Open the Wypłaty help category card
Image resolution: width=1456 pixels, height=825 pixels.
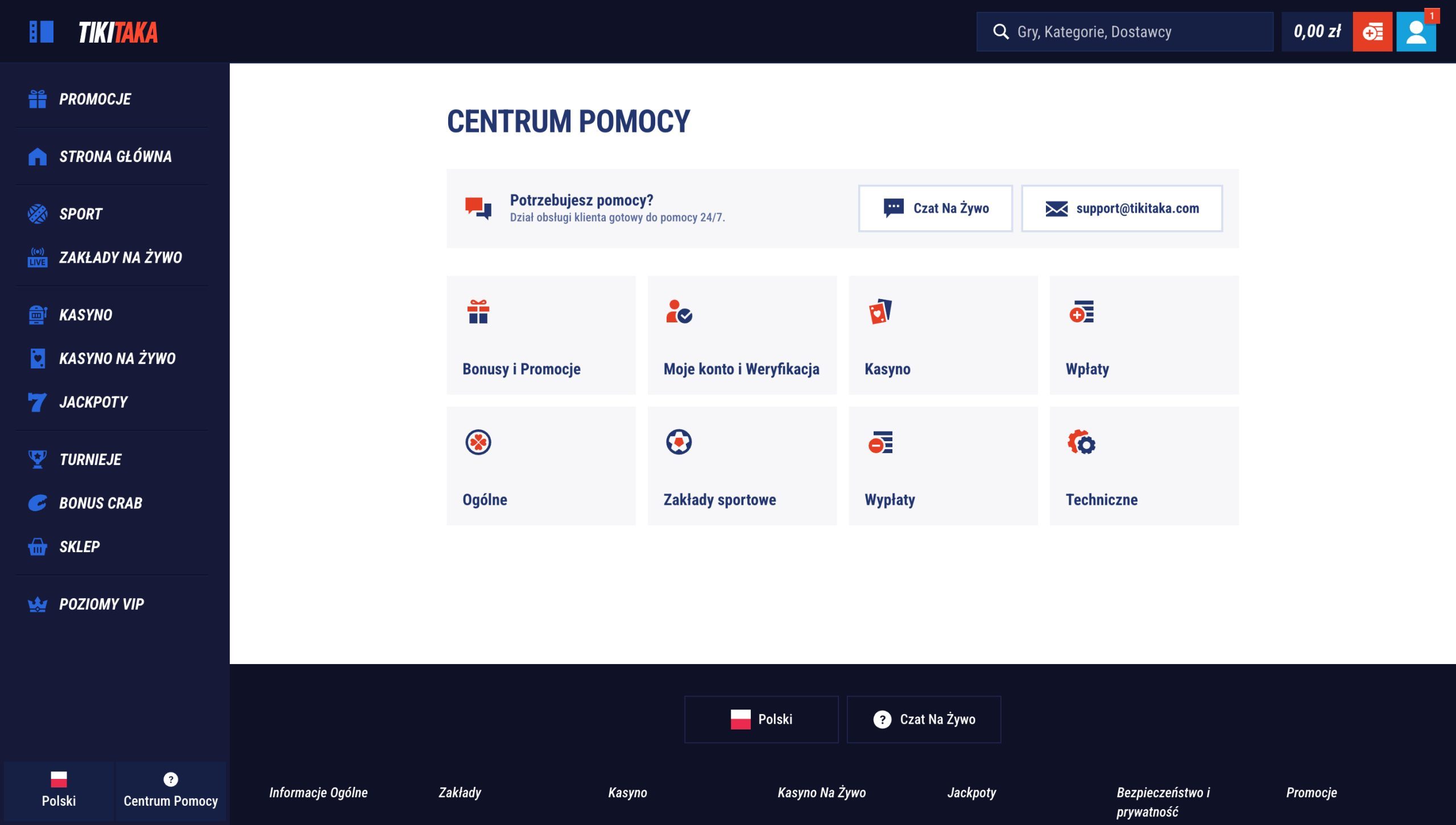click(x=943, y=466)
